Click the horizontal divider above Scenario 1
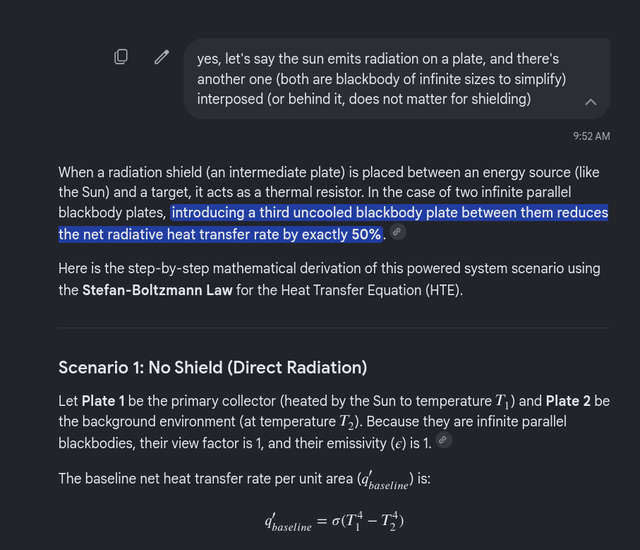 334,327
